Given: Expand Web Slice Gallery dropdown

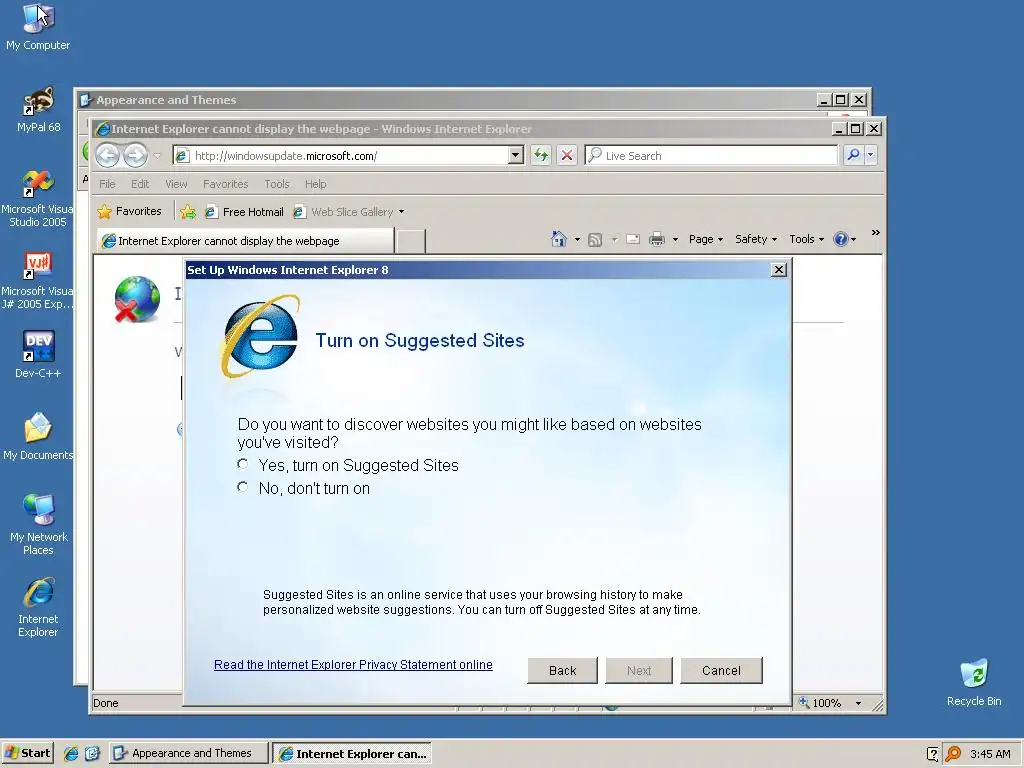Looking at the screenshot, I should pos(401,212).
